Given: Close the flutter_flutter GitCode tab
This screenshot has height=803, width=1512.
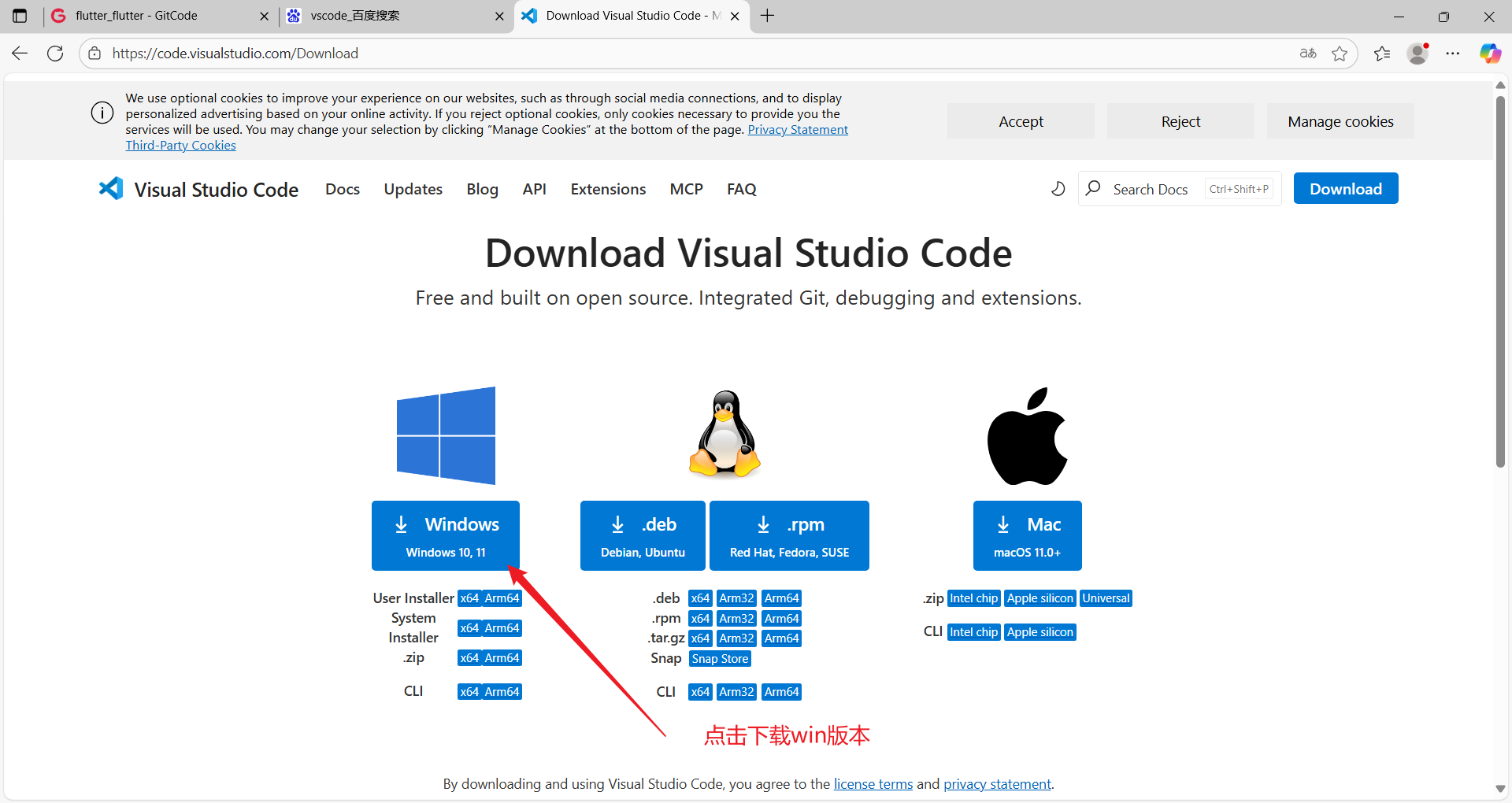Looking at the screenshot, I should (x=264, y=16).
